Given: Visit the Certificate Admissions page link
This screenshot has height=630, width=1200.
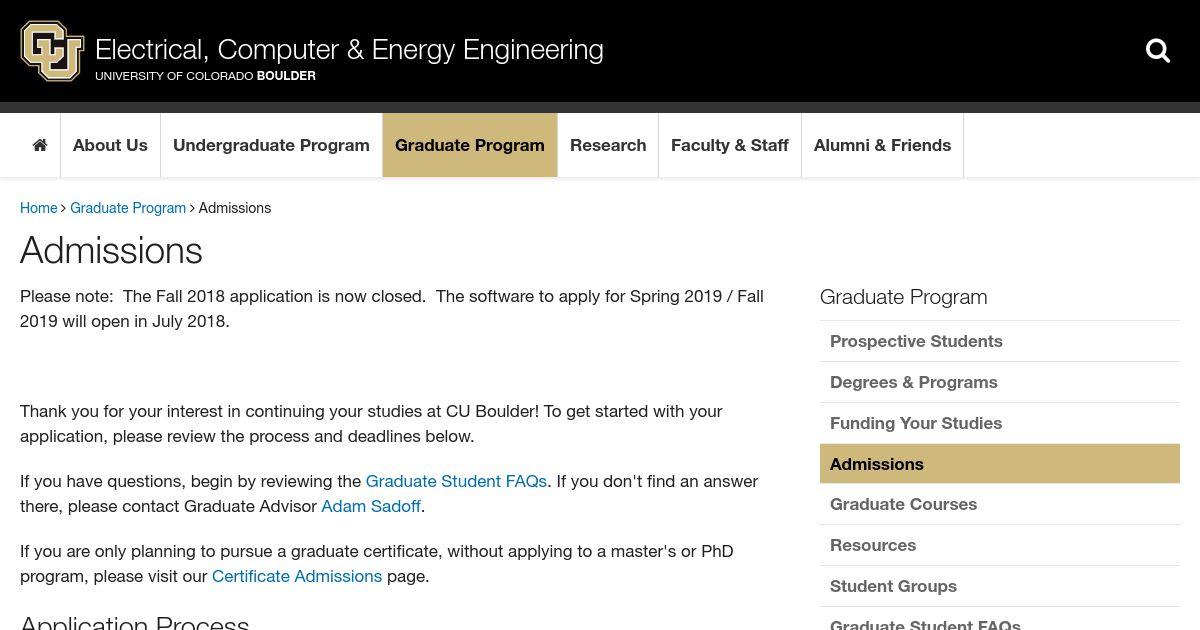Looking at the screenshot, I should click(297, 576).
